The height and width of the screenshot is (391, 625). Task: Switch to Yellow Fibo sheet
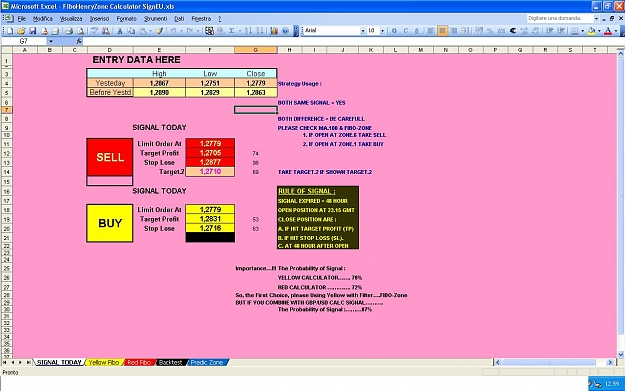pyautogui.click(x=104, y=362)
